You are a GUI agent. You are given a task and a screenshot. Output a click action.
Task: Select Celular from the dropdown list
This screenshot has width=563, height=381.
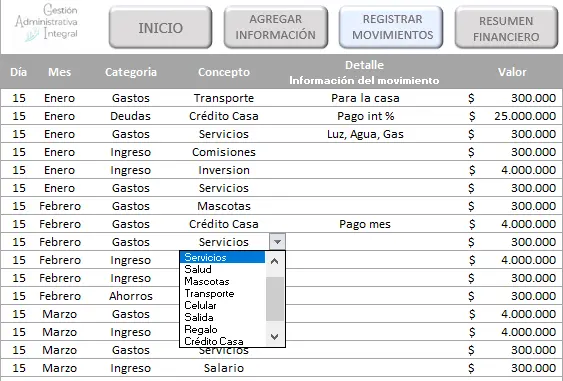click(222, 305)
